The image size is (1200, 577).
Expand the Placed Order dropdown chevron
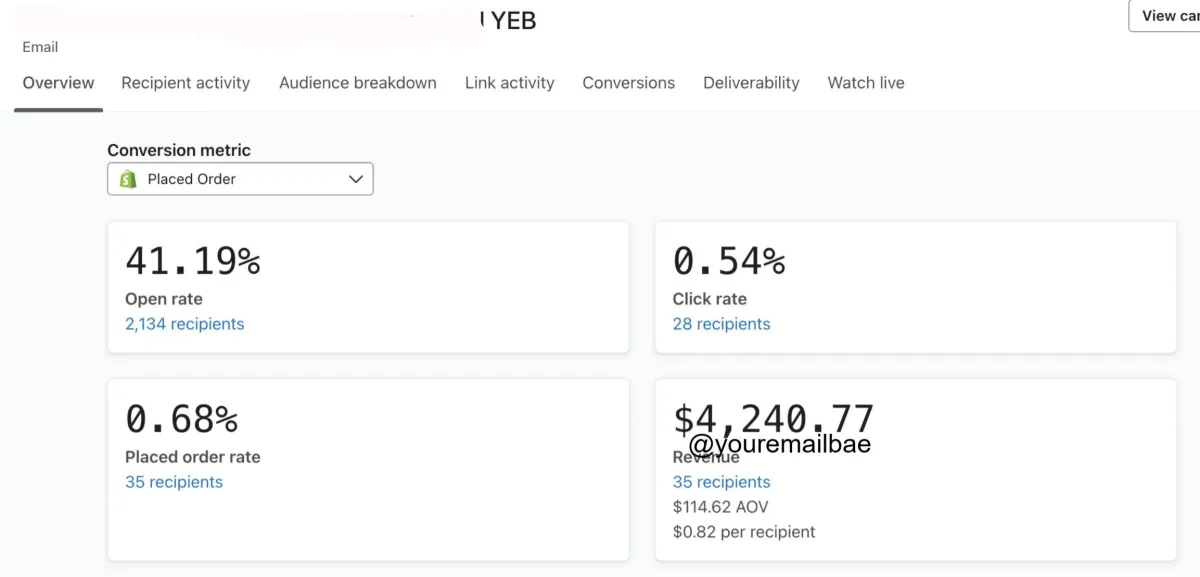tap(355, 180)
